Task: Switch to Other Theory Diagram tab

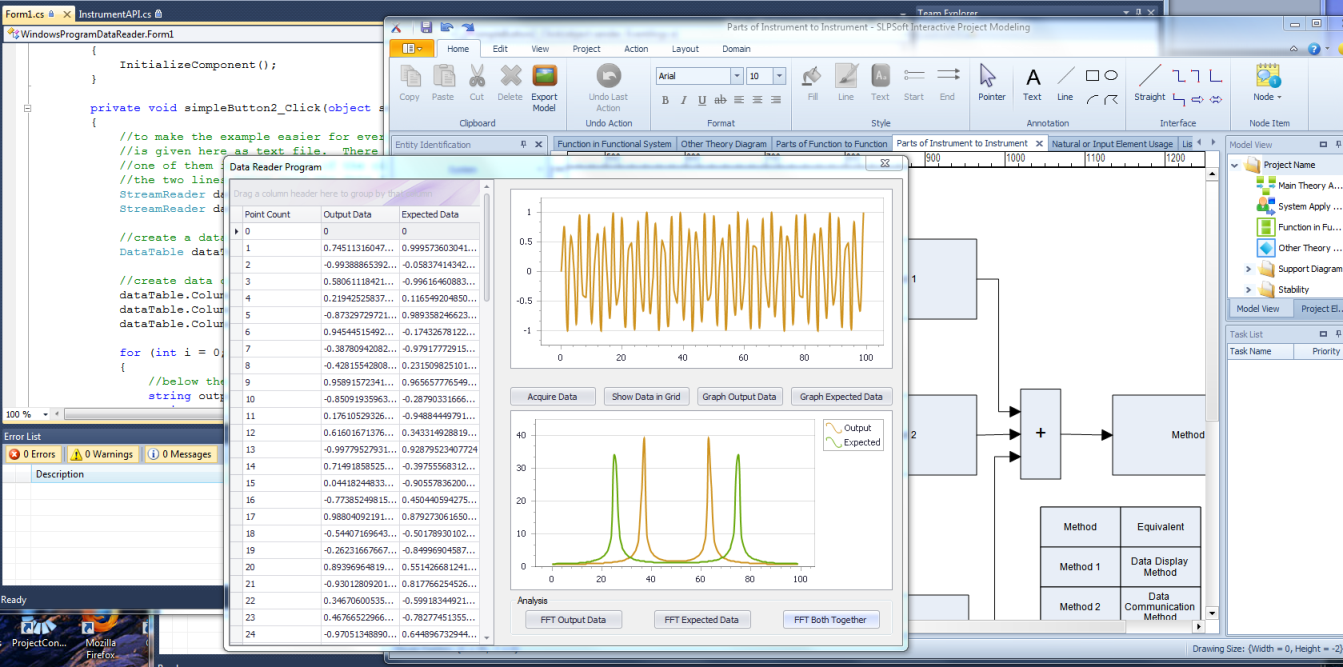Action: [724, 144]
